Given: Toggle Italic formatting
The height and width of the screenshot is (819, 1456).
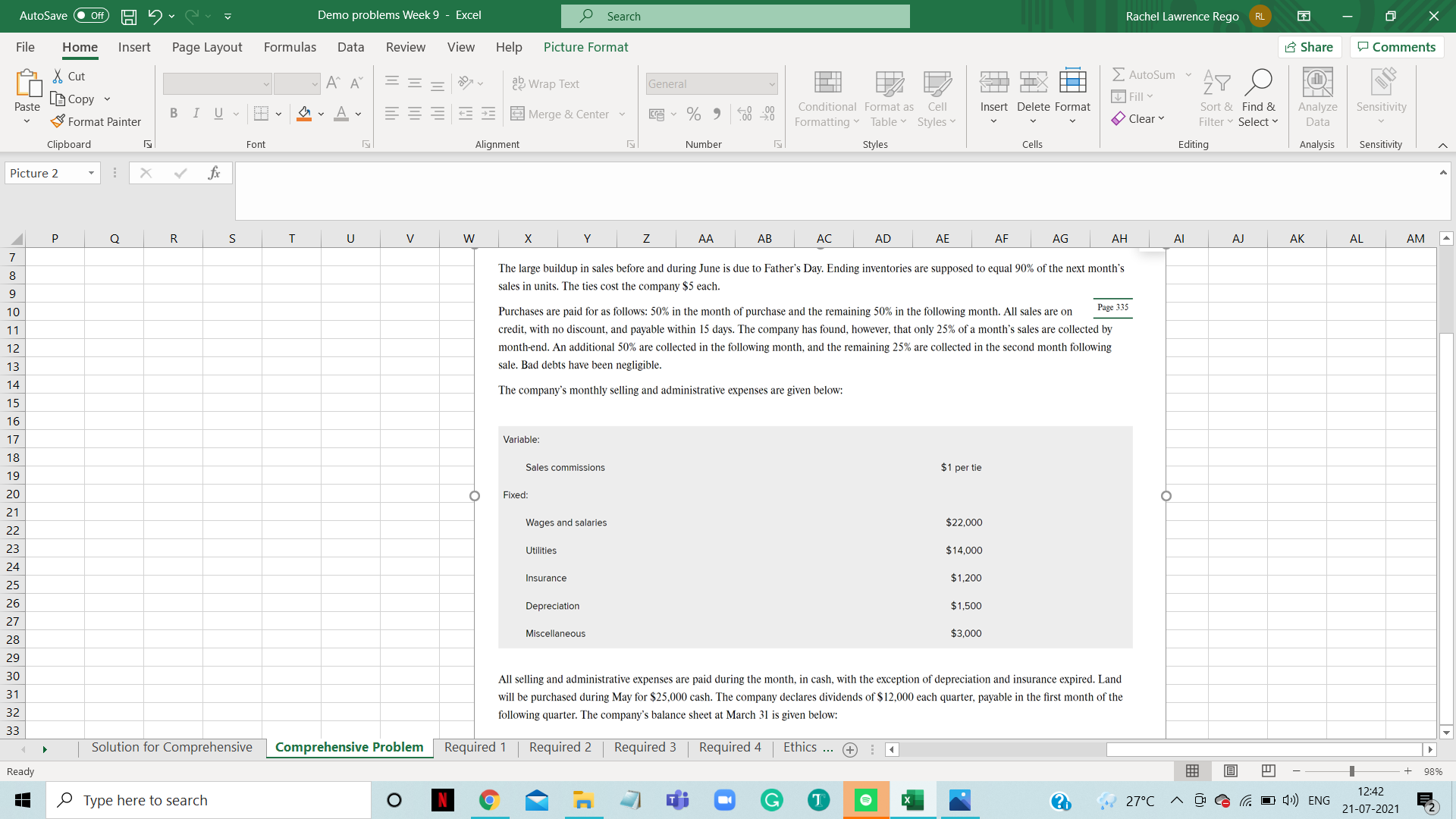Looking at the screenshot, I should point(196,113).
